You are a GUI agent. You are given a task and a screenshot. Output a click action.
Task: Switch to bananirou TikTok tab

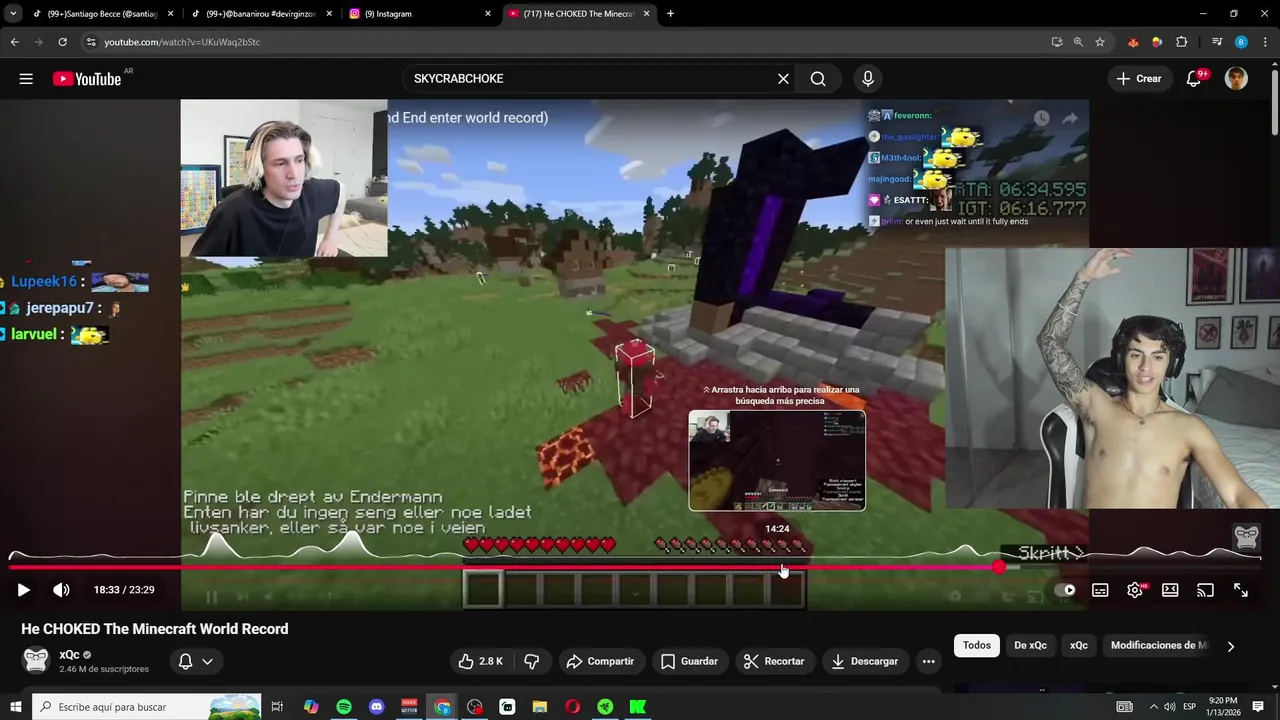tap(261, 14)
